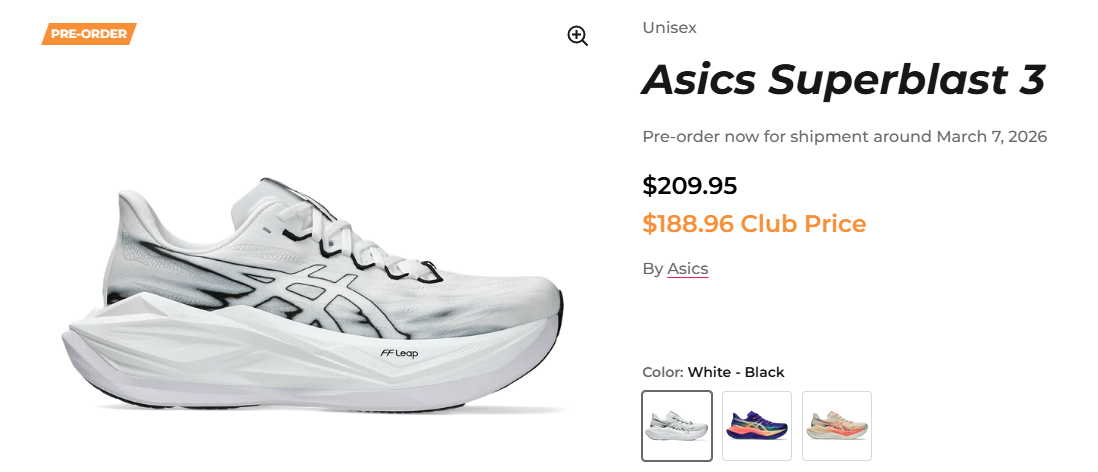Open the Asics brand link
1098x472 pixels.
tap(687, 269)
